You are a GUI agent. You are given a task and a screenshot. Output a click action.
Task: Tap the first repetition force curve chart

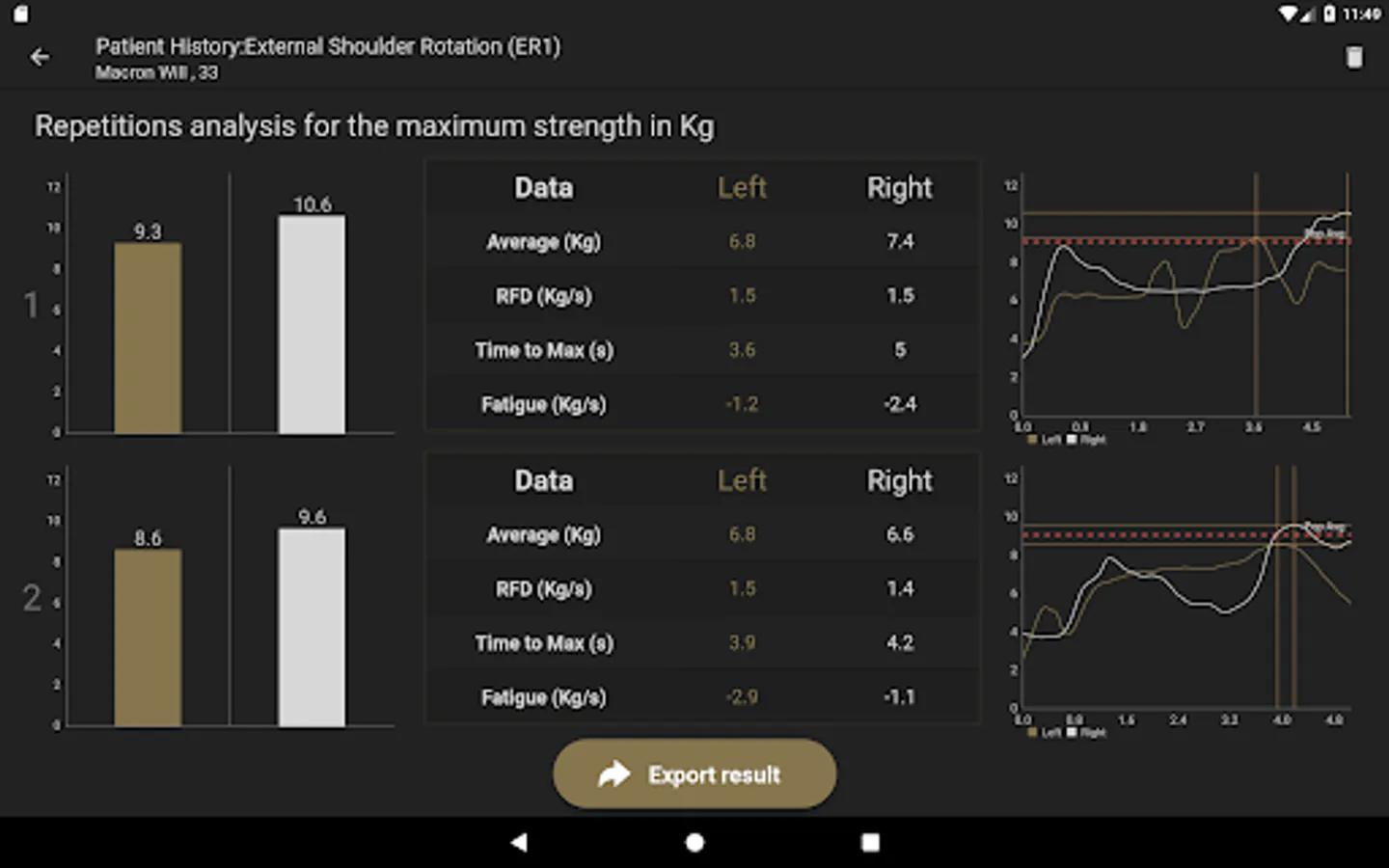[1185, 299]
